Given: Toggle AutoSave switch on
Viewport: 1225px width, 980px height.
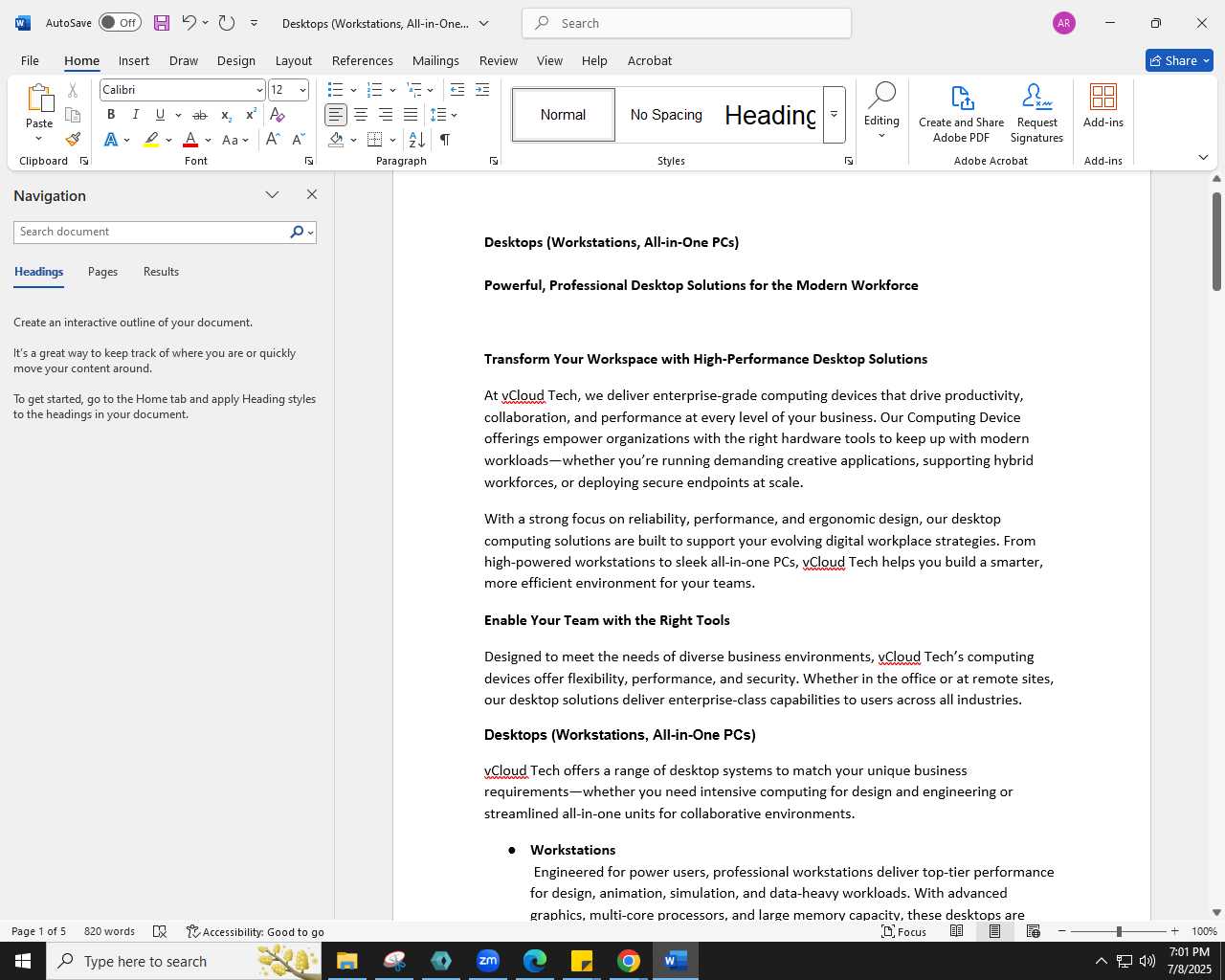Looking at the screenshot, I should (x=120, y=23).
